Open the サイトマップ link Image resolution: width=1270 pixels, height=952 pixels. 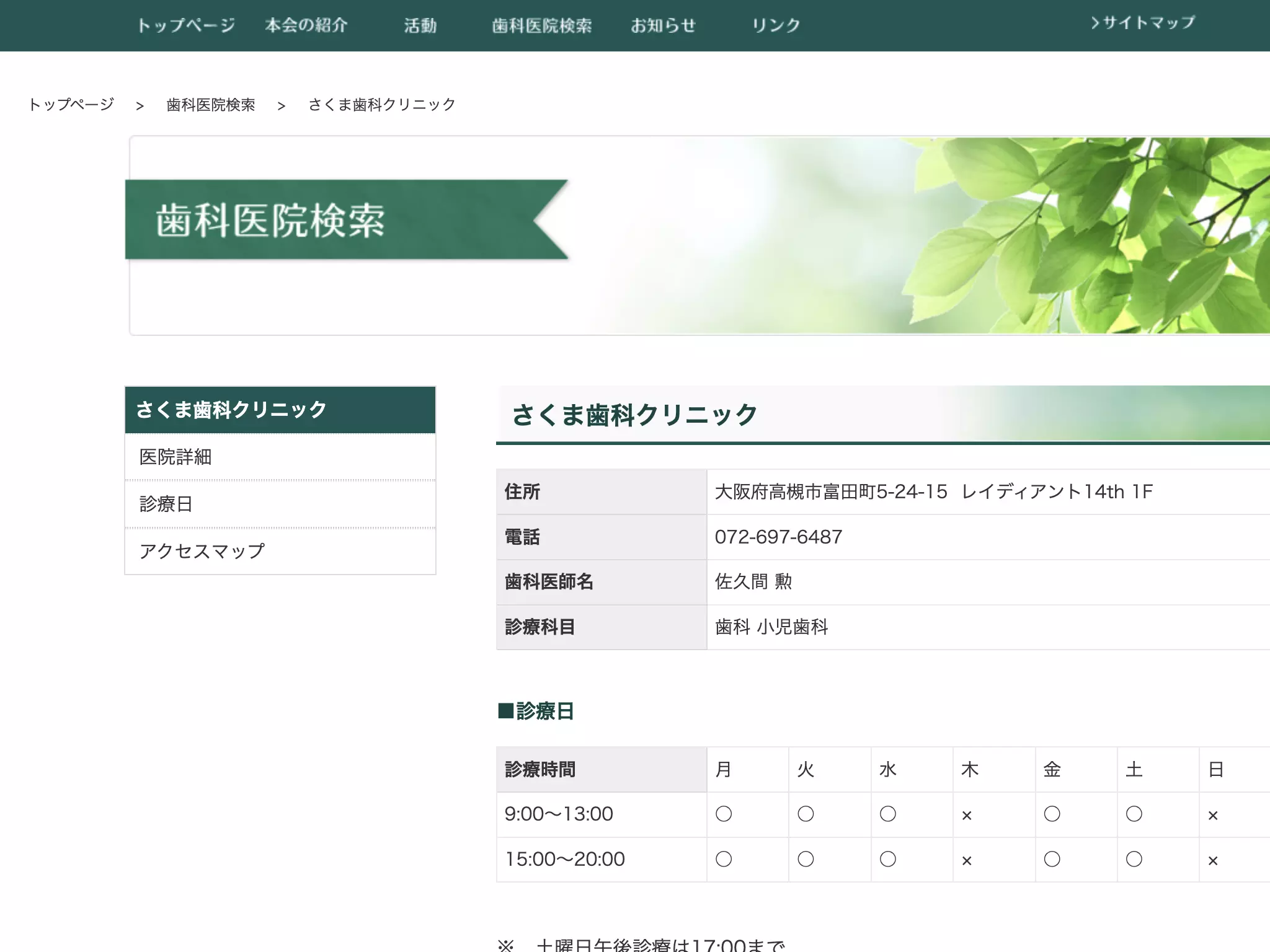[x=1143, y=23]
